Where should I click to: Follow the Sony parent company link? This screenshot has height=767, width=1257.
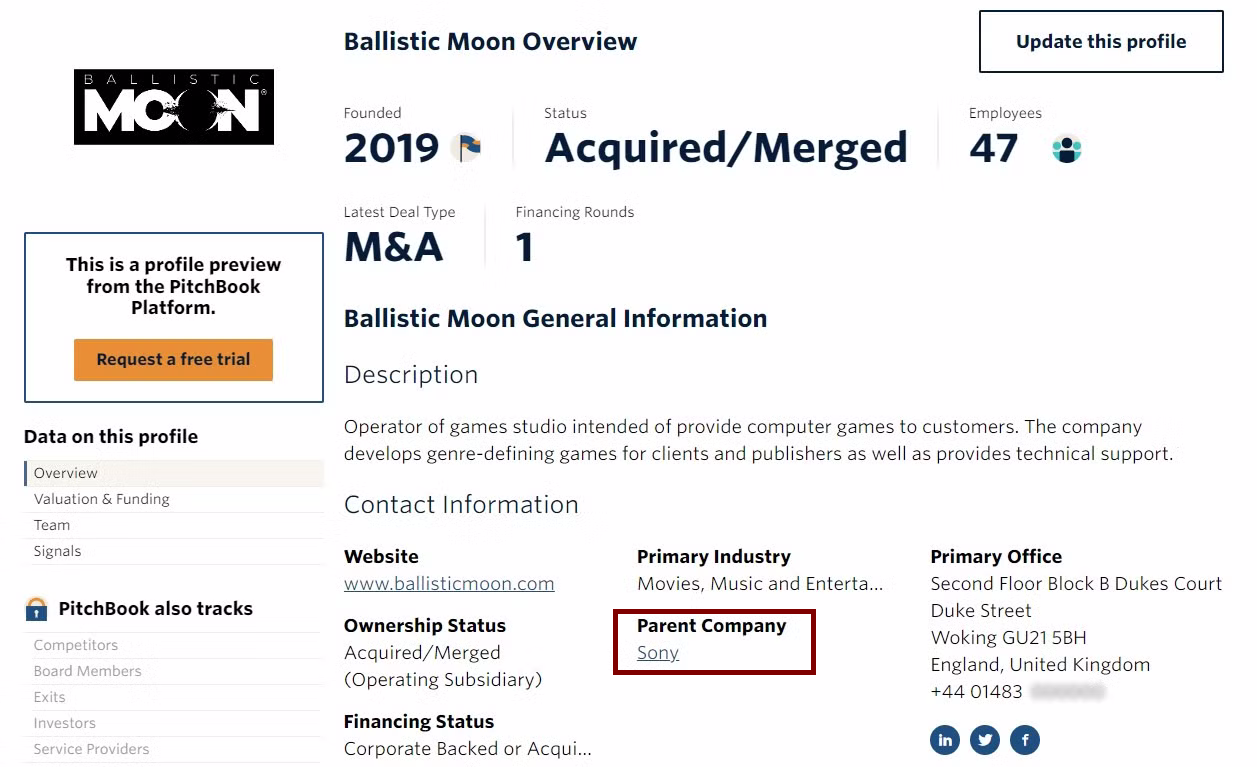pos(658,653)
